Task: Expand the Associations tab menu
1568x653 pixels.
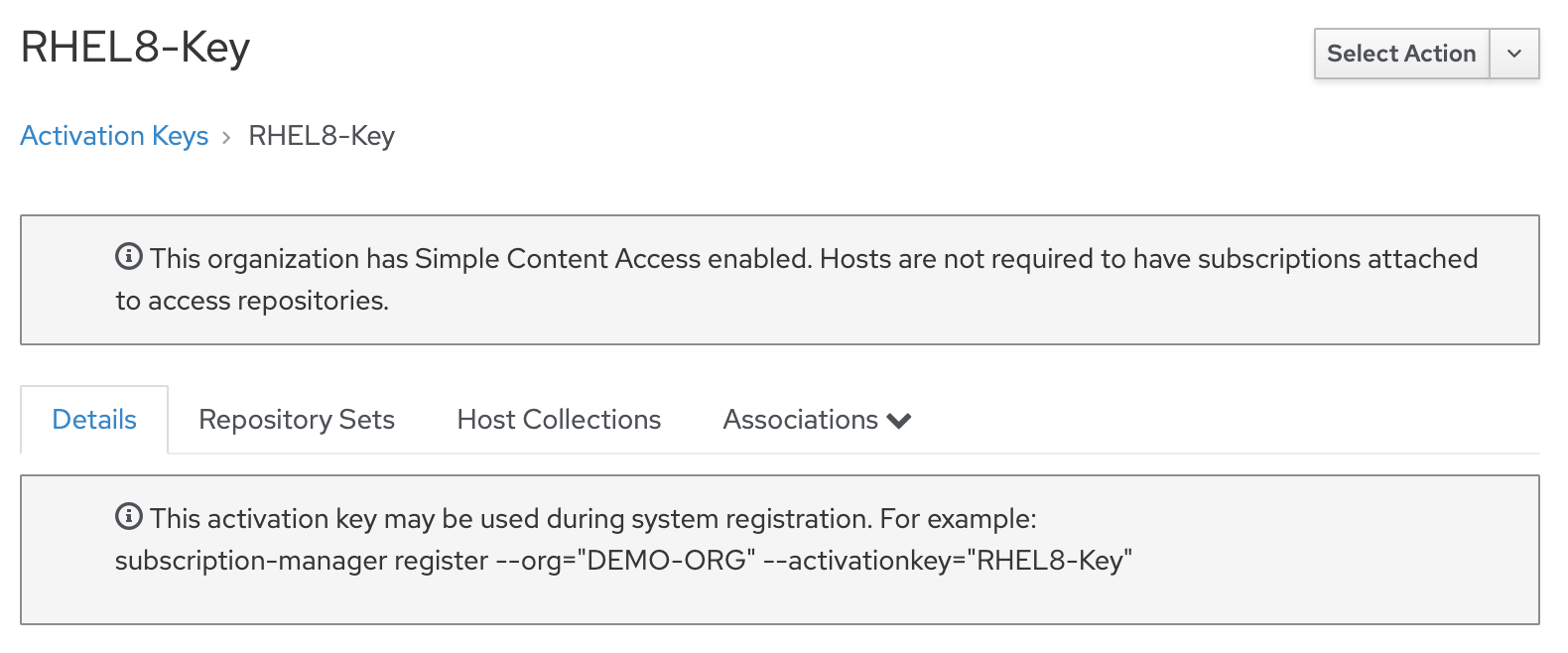Action: [801, 420]
